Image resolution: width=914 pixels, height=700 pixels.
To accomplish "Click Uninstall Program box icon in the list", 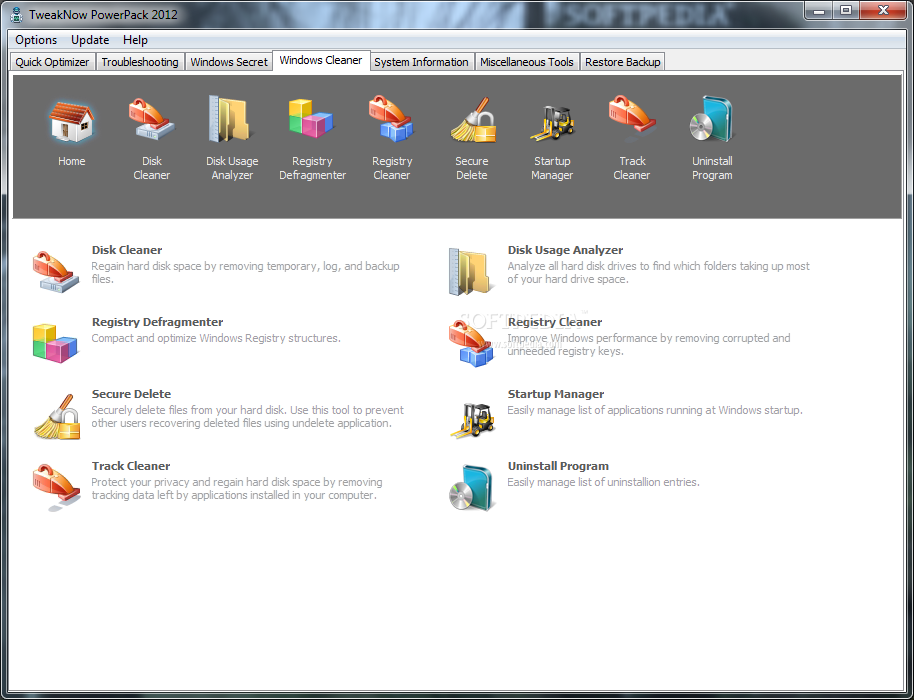I will click(471, 487).
